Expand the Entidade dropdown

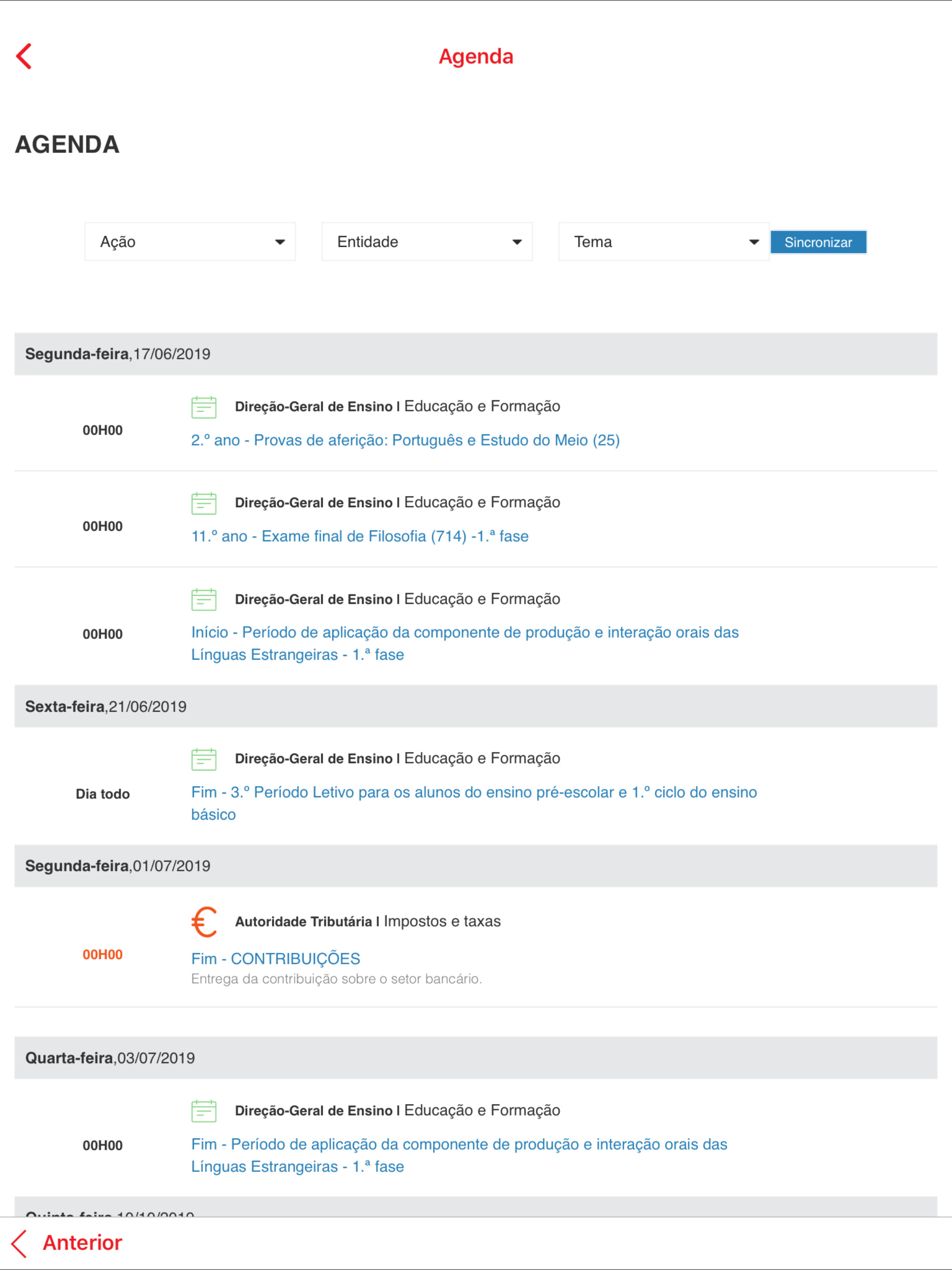[427, 242]
